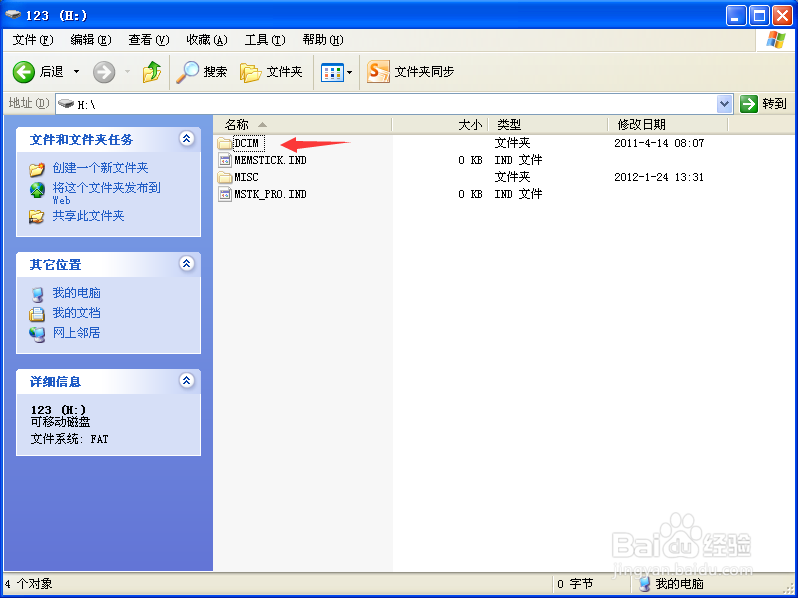Click the 我的电脑 status bar zone

(x=671, y=584)
